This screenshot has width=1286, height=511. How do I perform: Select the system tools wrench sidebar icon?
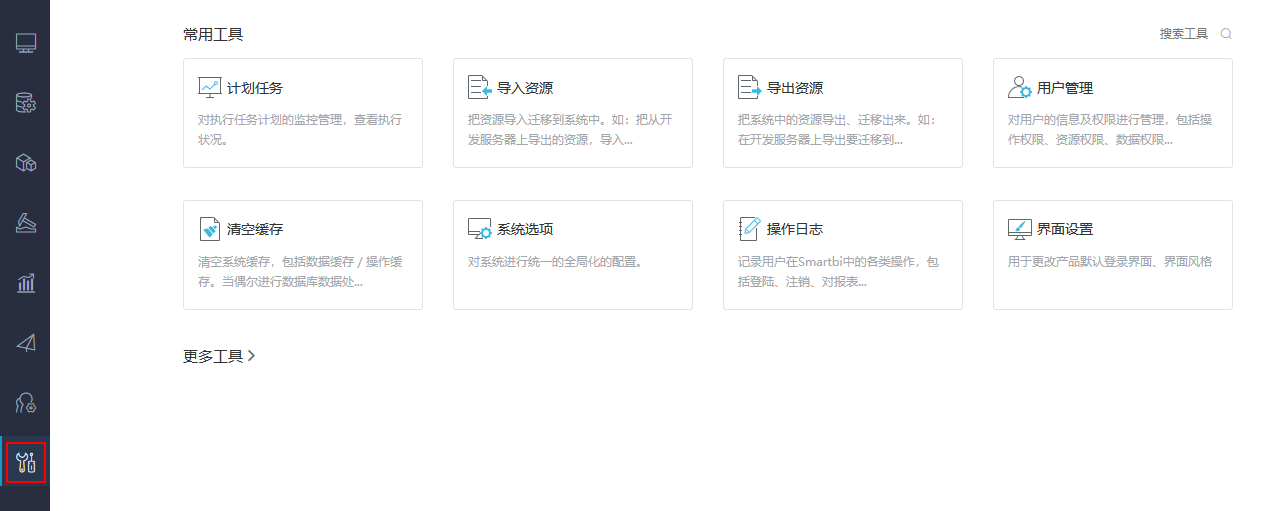coord(26,463)
